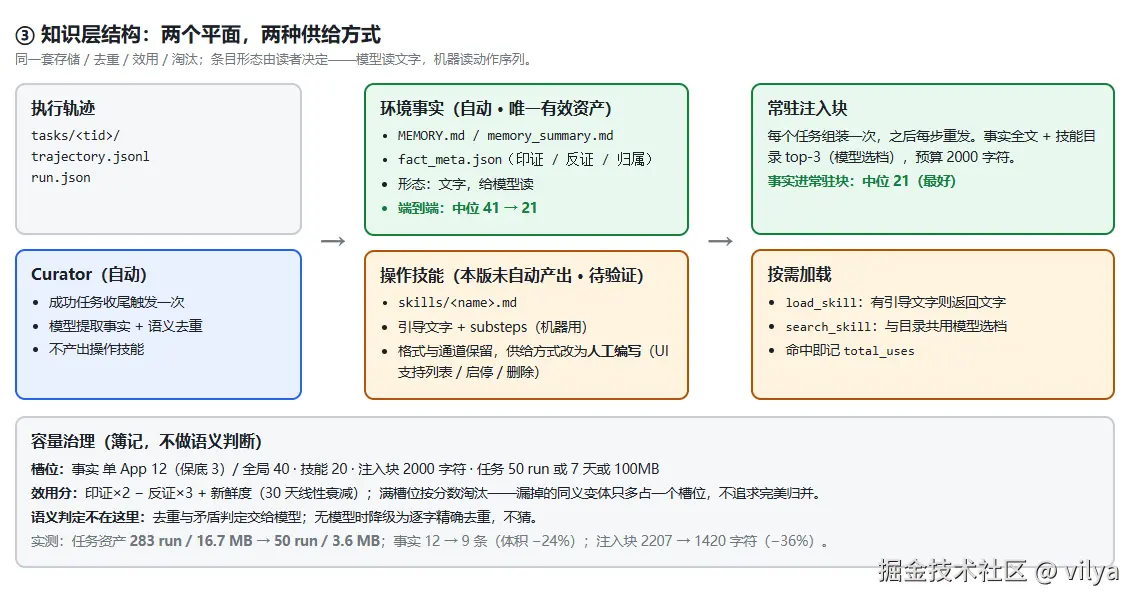Click the line starting "效用分：印证×2"
This screenshot has height=604, width=1138.
[428, 493]
